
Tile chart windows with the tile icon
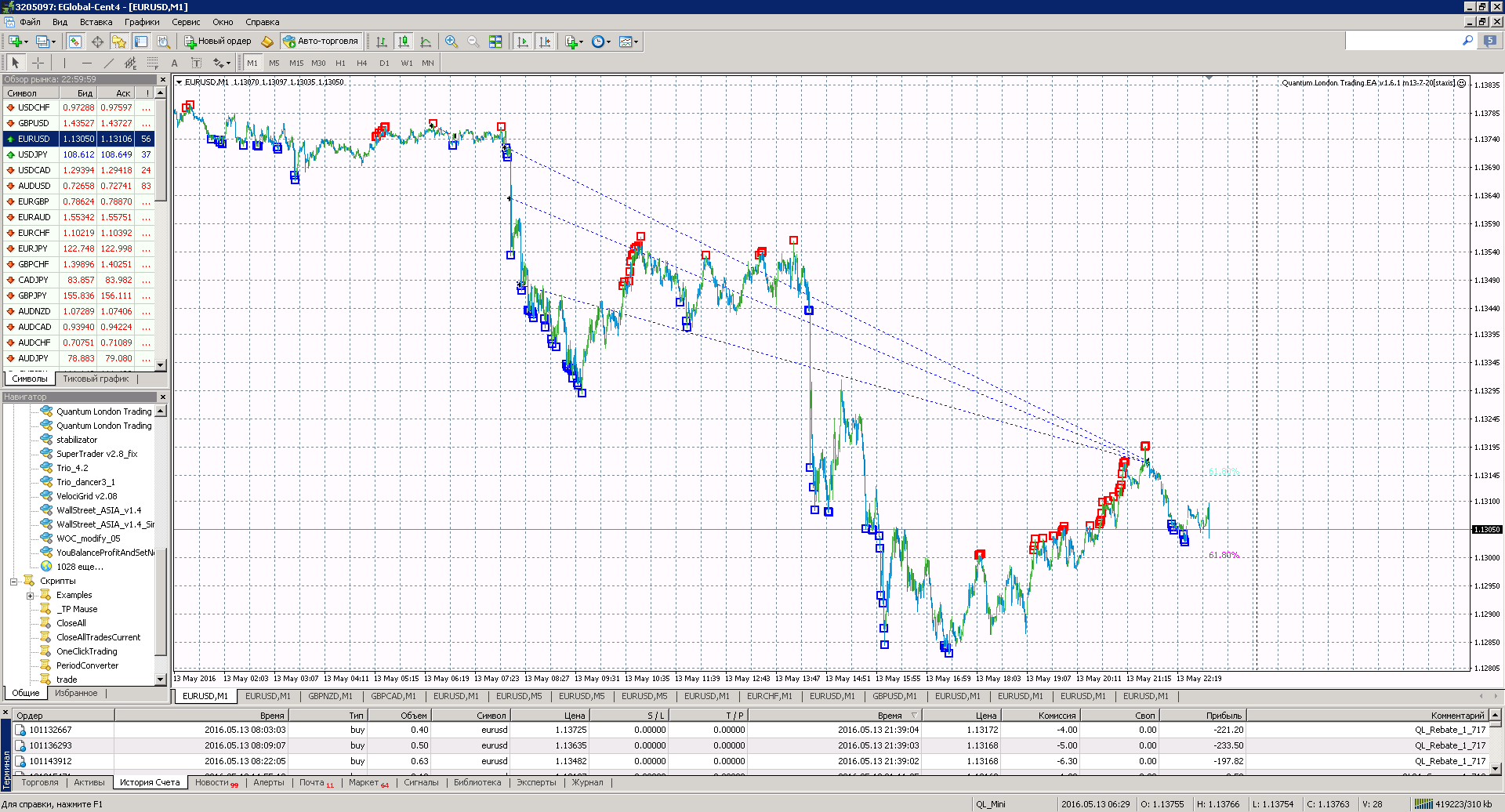(495, 42)
